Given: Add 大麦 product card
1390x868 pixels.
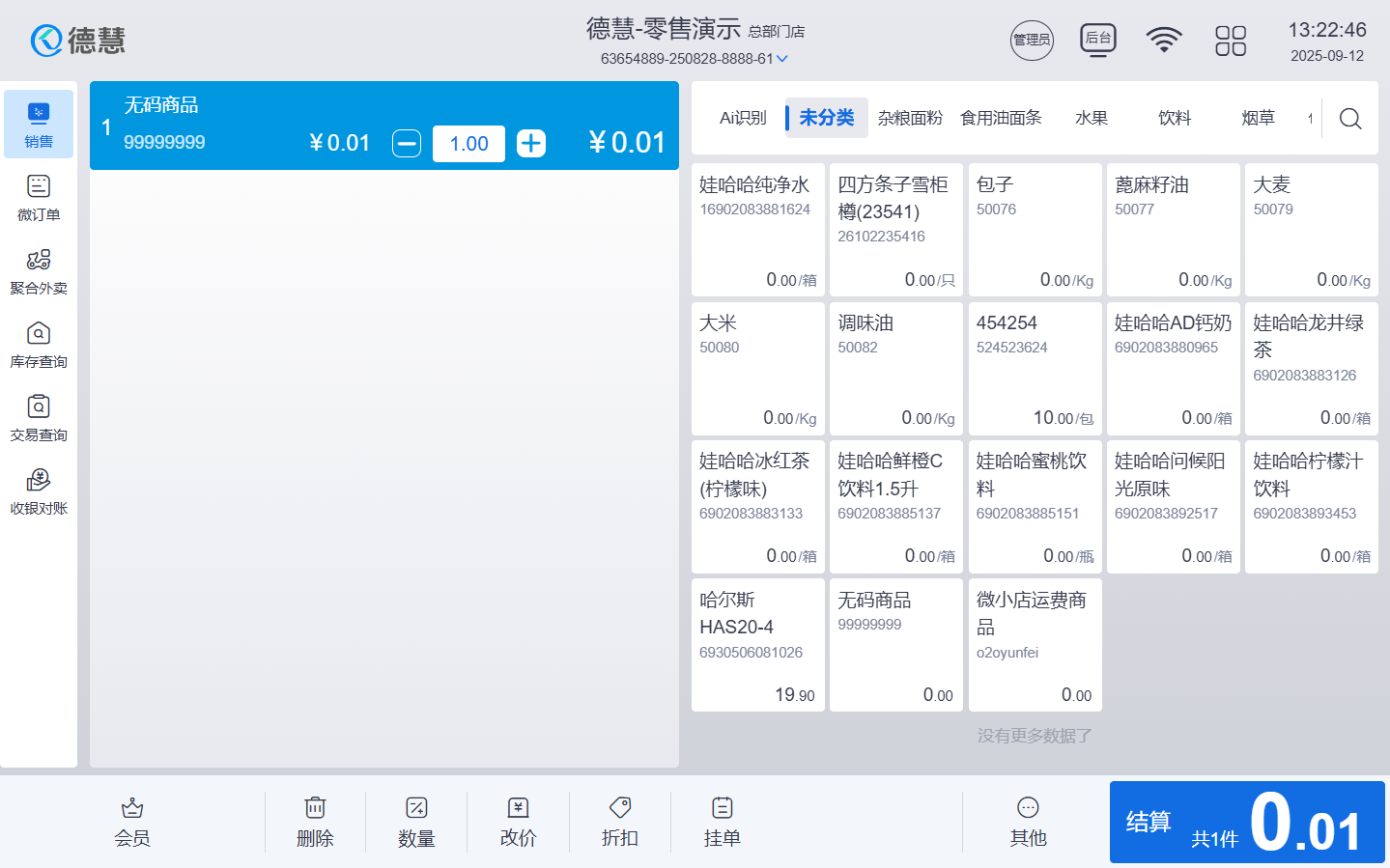Looking at the screenshot, I should 1312,230.
